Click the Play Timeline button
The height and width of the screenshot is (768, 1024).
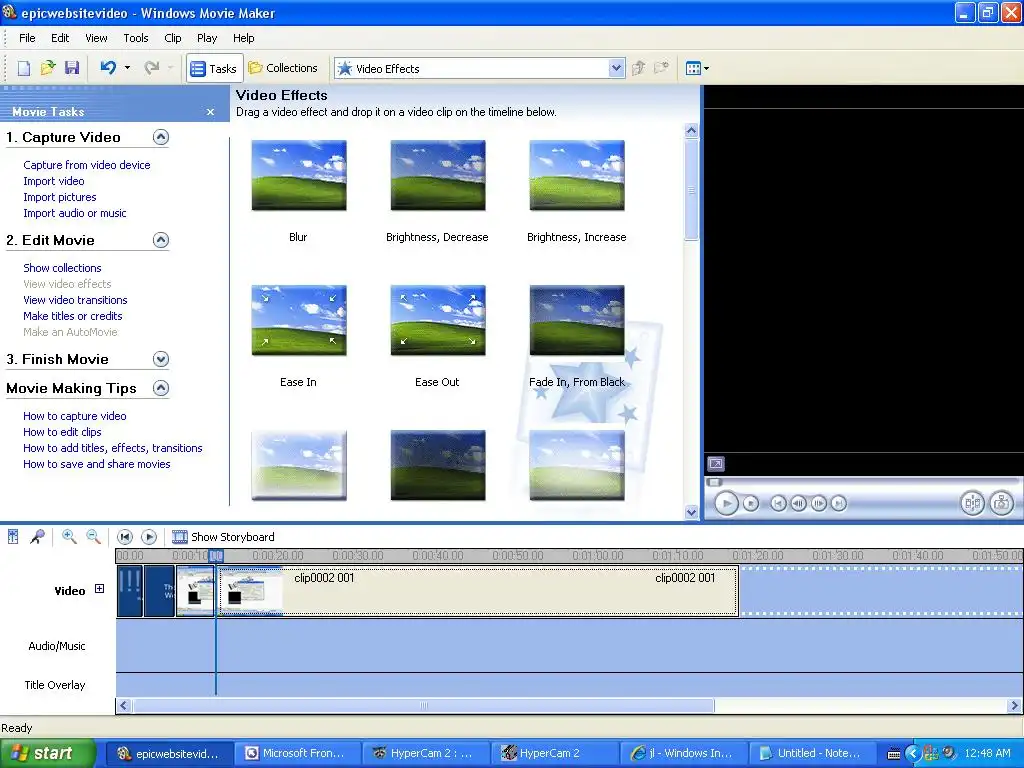click(149, 537)
